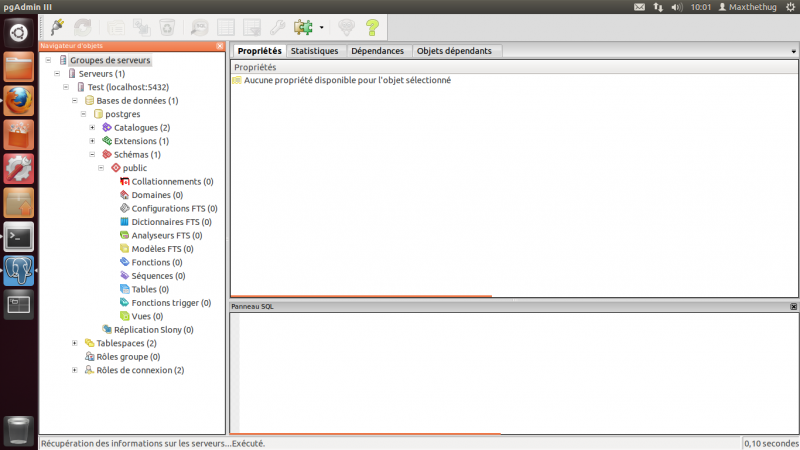Viewport: 800px width, 450px height.
Task: Expand the Tablespaces (2) node
Action: pos(75,343)
